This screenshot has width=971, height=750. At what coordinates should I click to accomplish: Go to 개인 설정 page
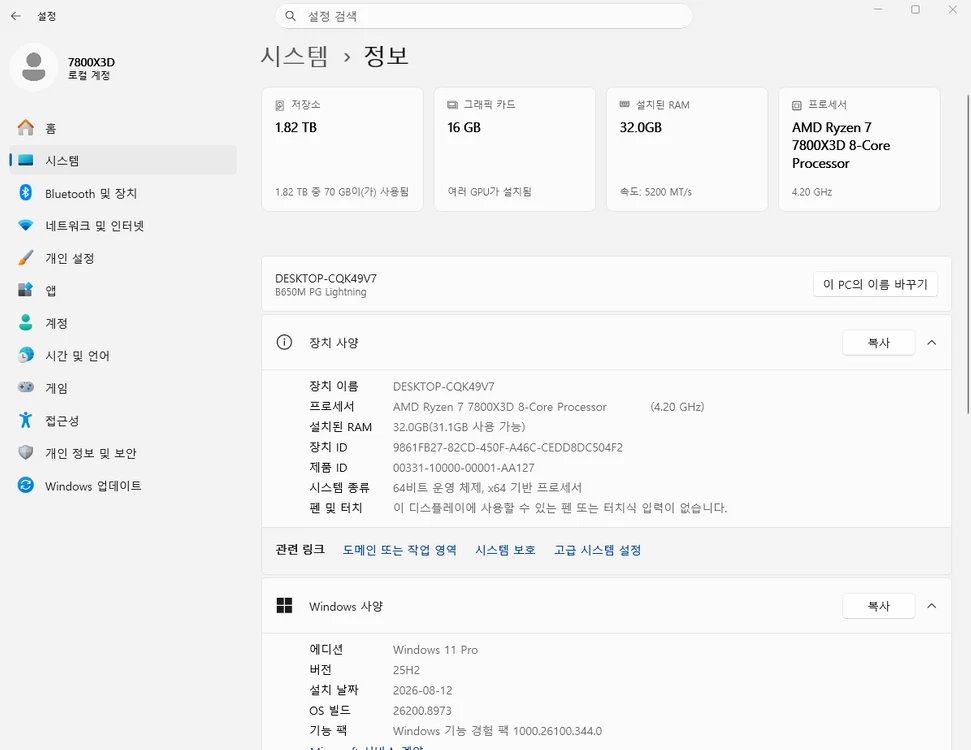click(123, 258)
